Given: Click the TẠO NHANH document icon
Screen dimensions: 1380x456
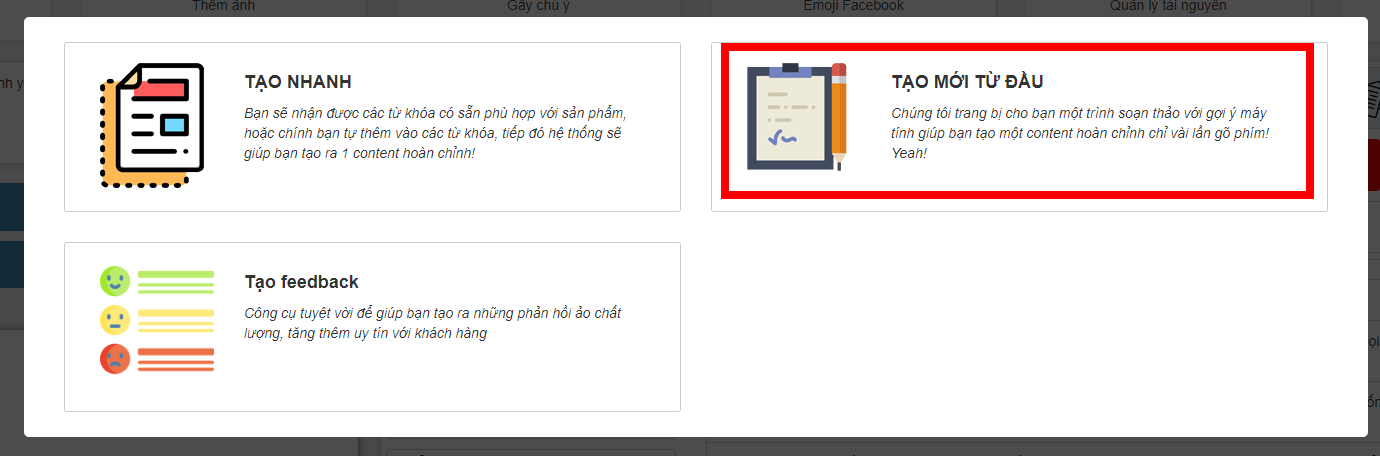Looking at the screenshot, I should click(x=152, y=125).
